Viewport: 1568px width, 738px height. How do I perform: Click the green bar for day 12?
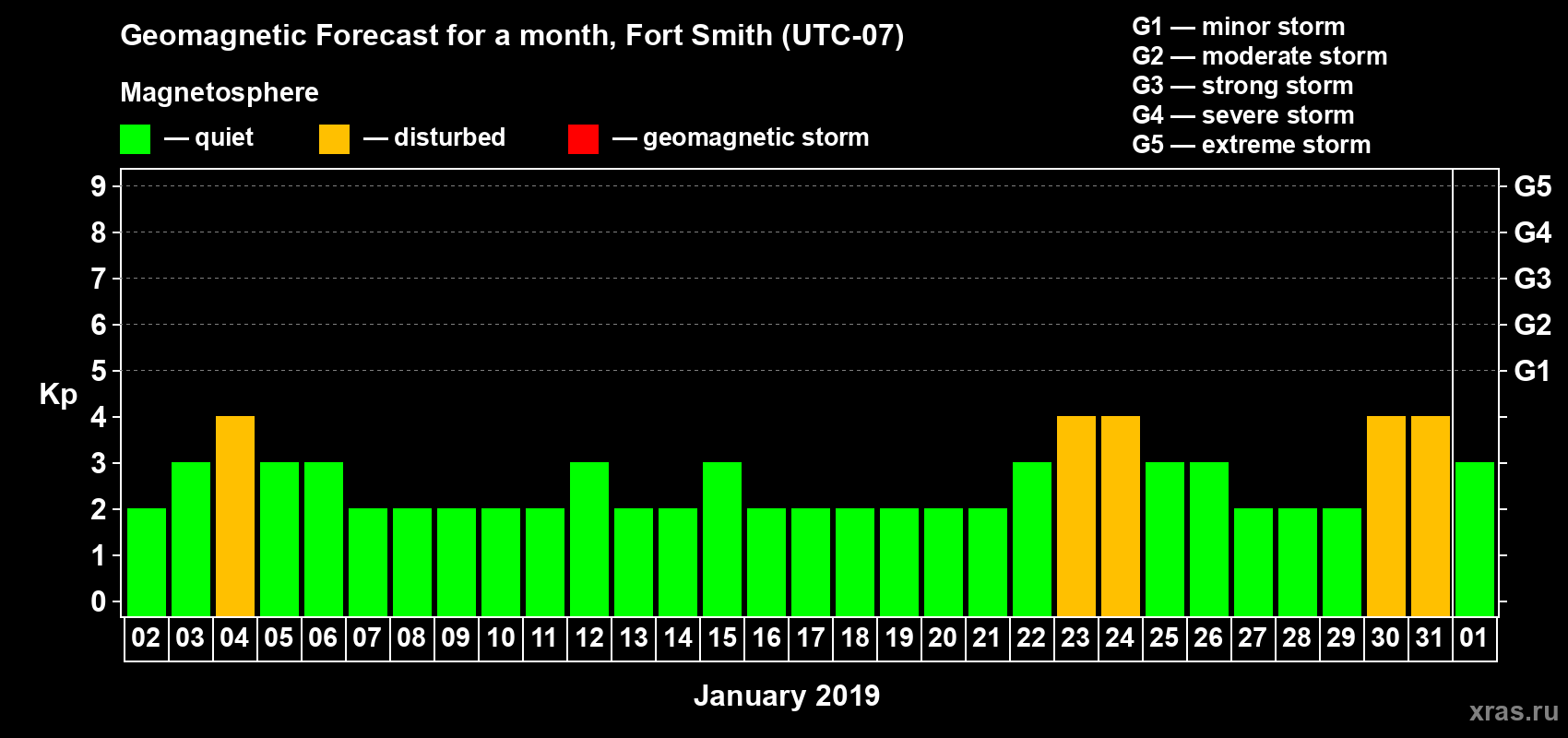(589, 540)
